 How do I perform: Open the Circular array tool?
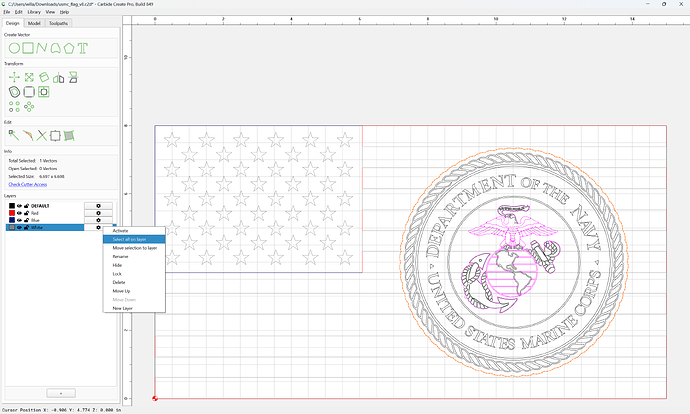click(x=29, y=106)
